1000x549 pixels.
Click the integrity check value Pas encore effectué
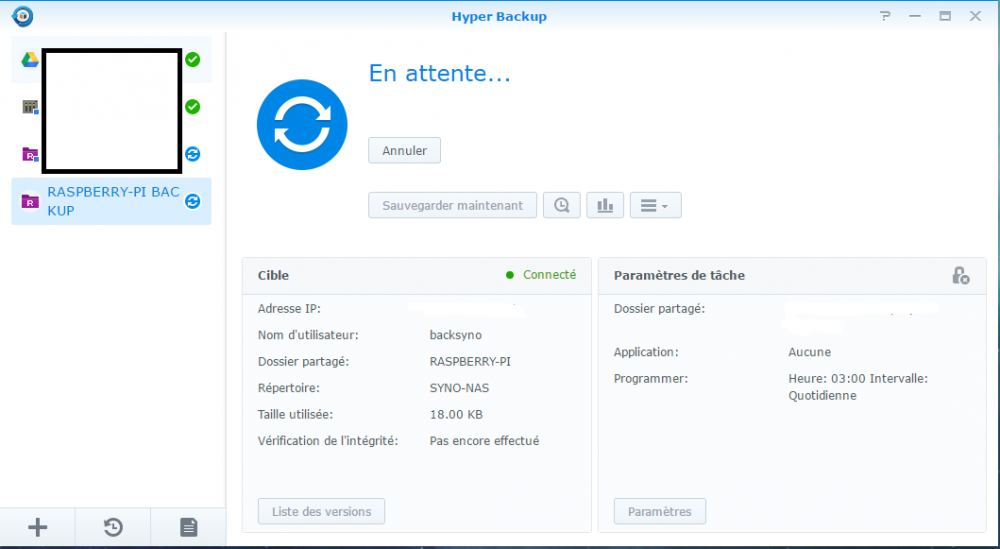click(484, 441)
